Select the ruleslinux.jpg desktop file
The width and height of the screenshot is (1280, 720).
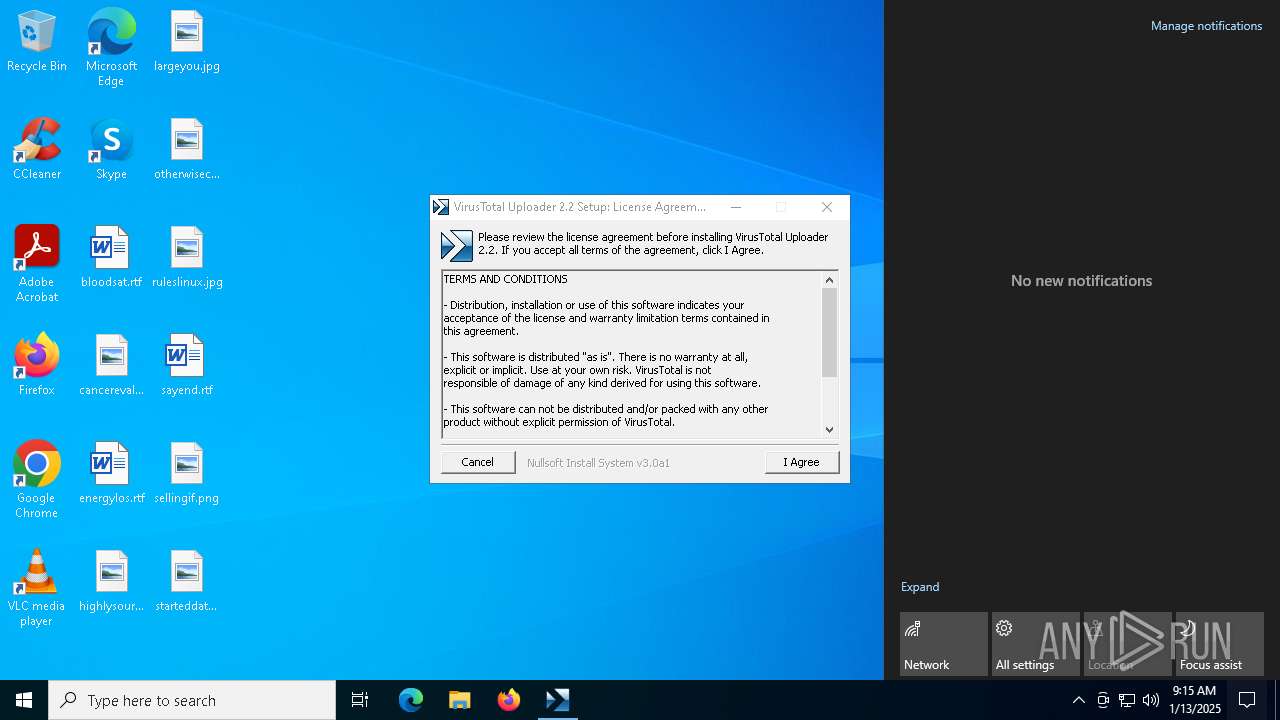(x=187, y=257)
